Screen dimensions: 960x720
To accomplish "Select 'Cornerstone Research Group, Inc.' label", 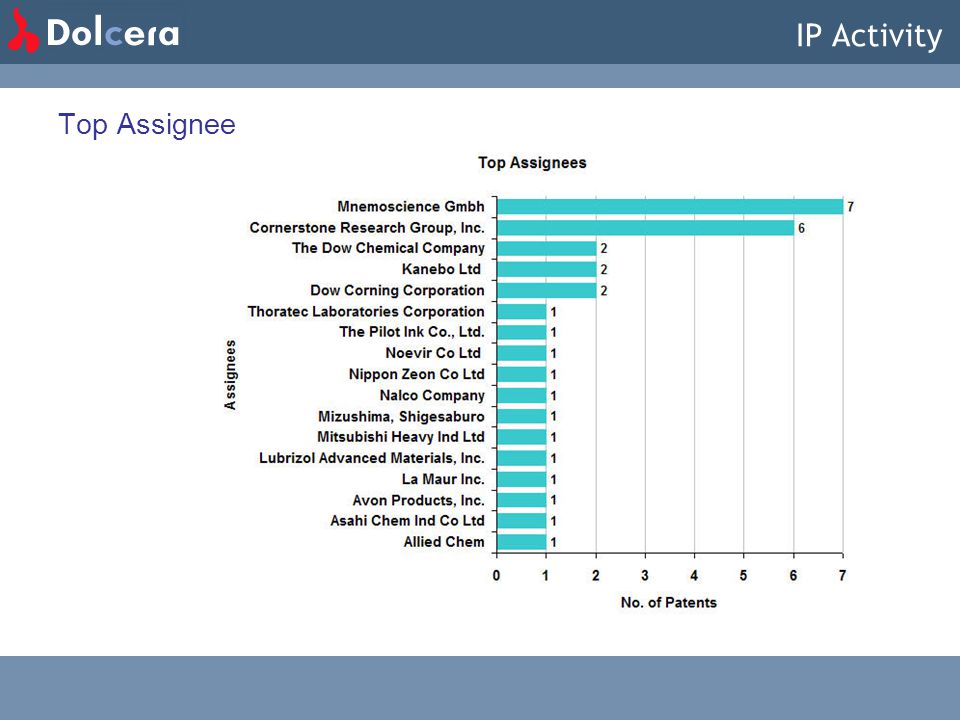I will point(367,228).
